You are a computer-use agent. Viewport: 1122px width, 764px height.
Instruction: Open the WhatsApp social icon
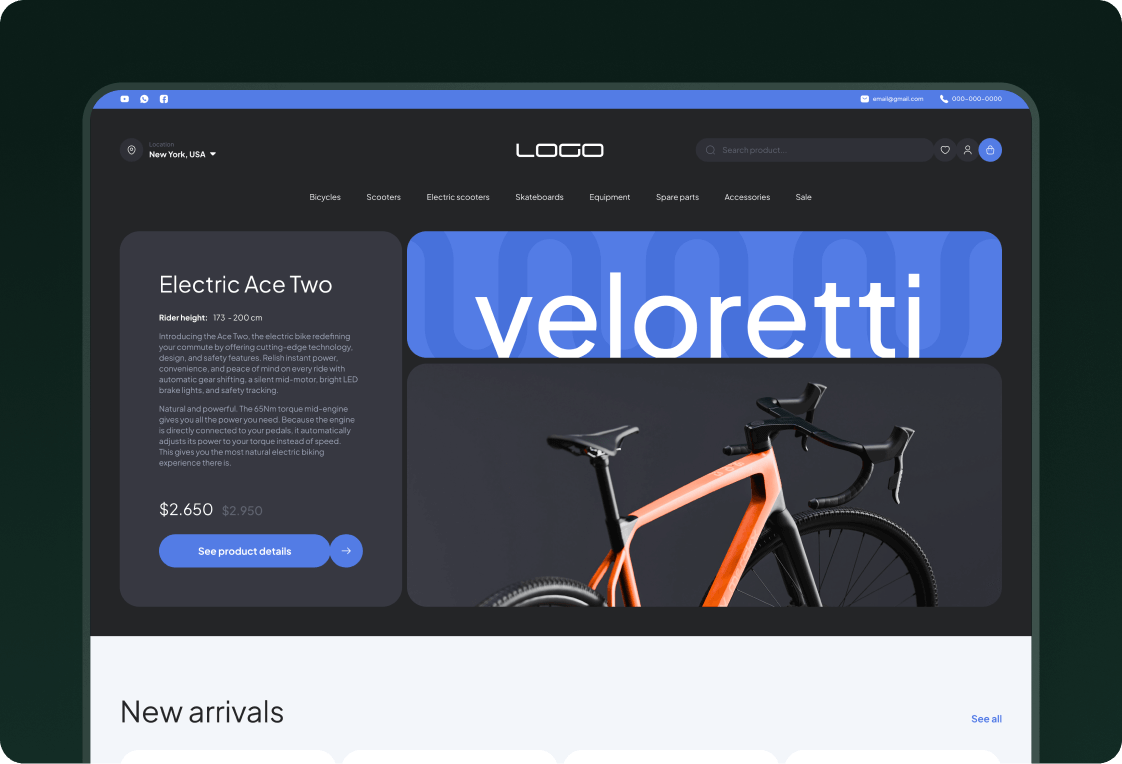tap(145, 99)
